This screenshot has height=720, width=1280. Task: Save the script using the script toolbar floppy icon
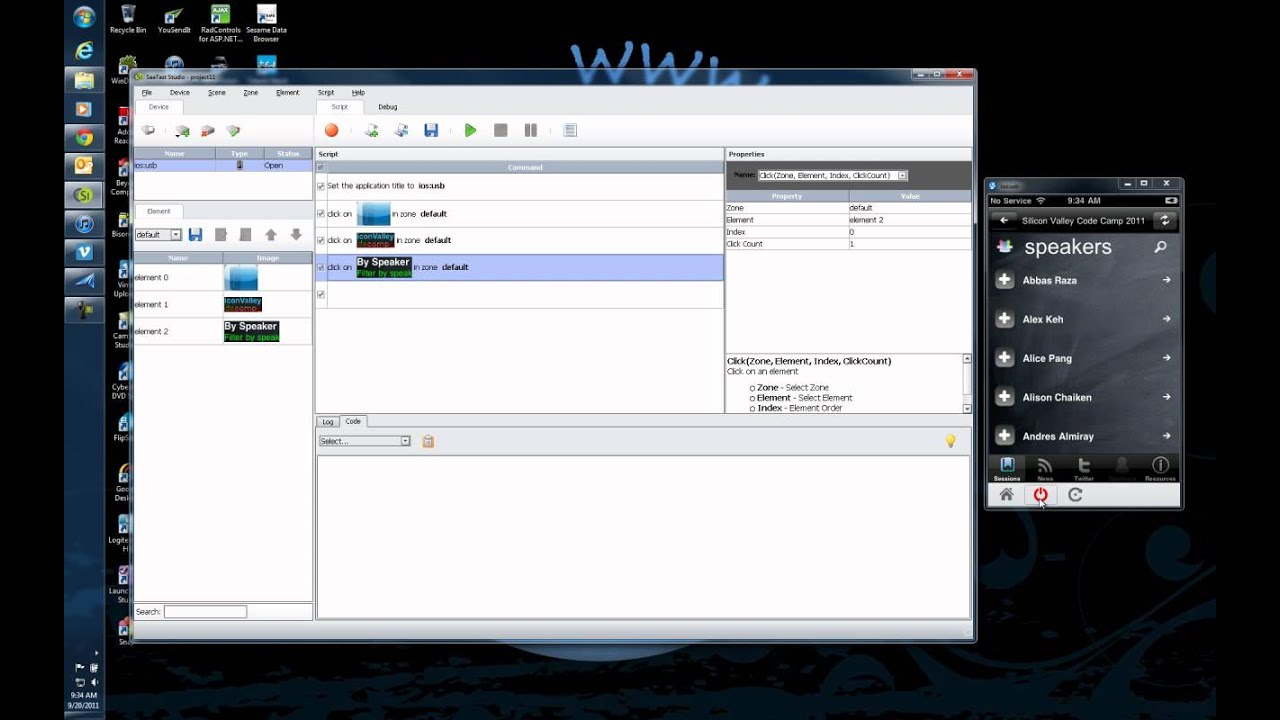pyautogui.click(x=431, y=130)
